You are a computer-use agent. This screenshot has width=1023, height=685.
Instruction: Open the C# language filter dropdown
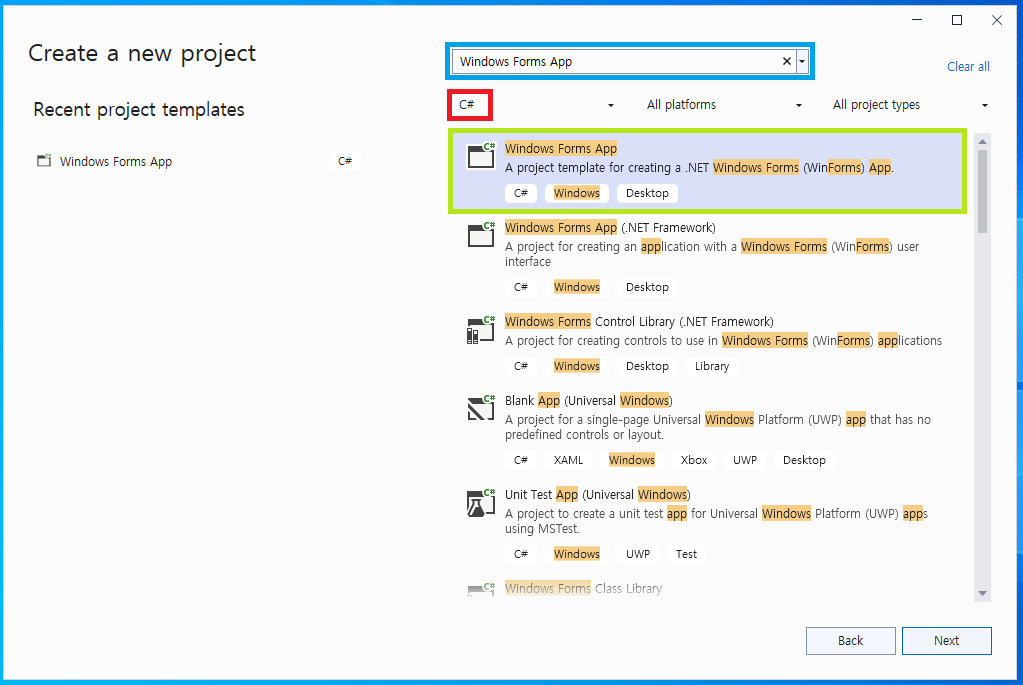point(535,105)
